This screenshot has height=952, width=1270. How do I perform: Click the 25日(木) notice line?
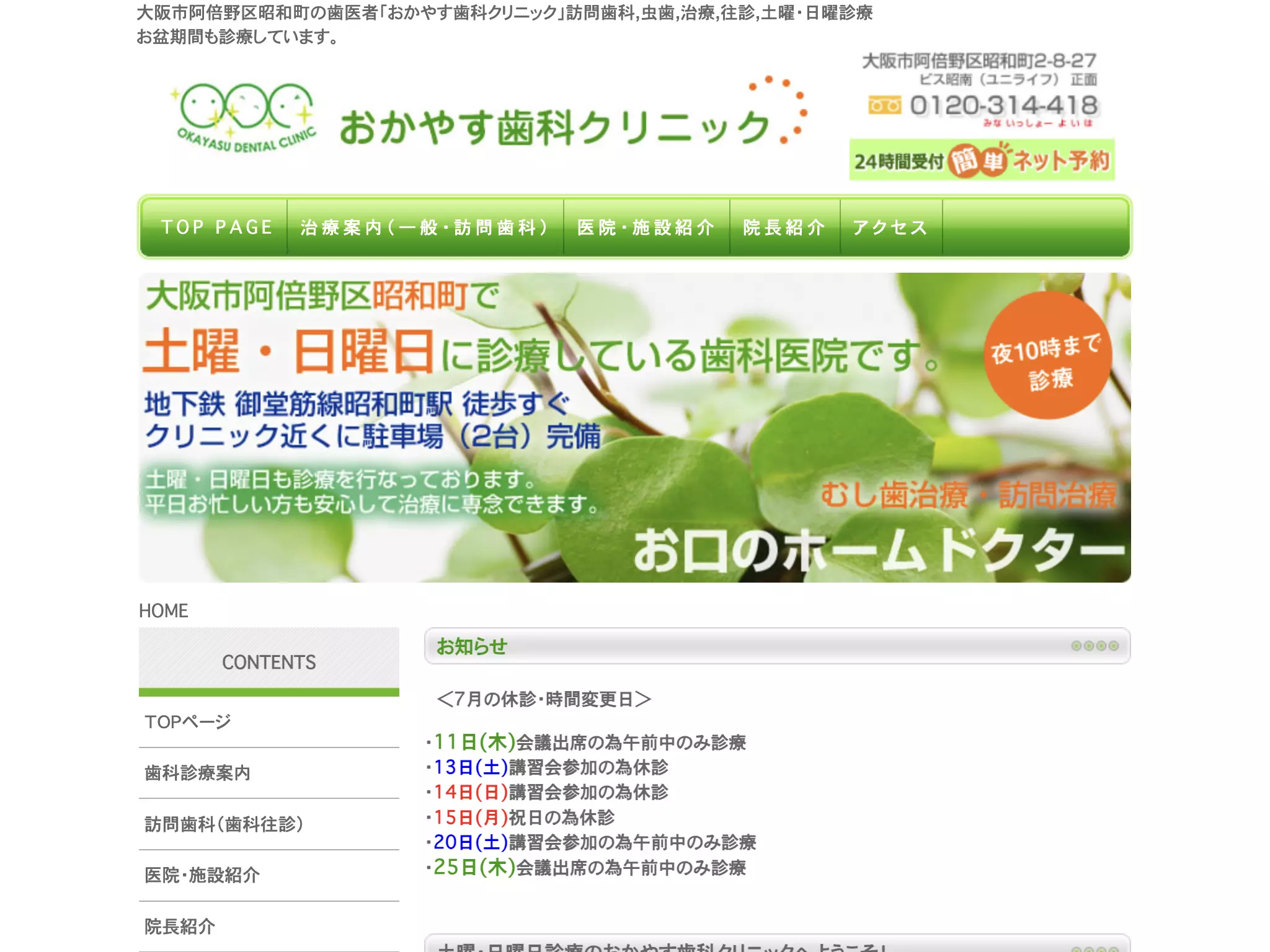tap(586, 868)
